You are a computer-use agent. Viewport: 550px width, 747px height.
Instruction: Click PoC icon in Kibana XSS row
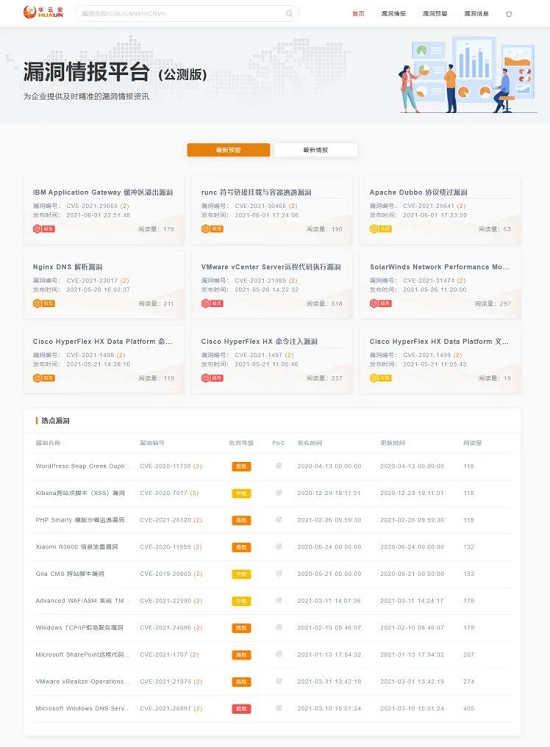(279, 493)
